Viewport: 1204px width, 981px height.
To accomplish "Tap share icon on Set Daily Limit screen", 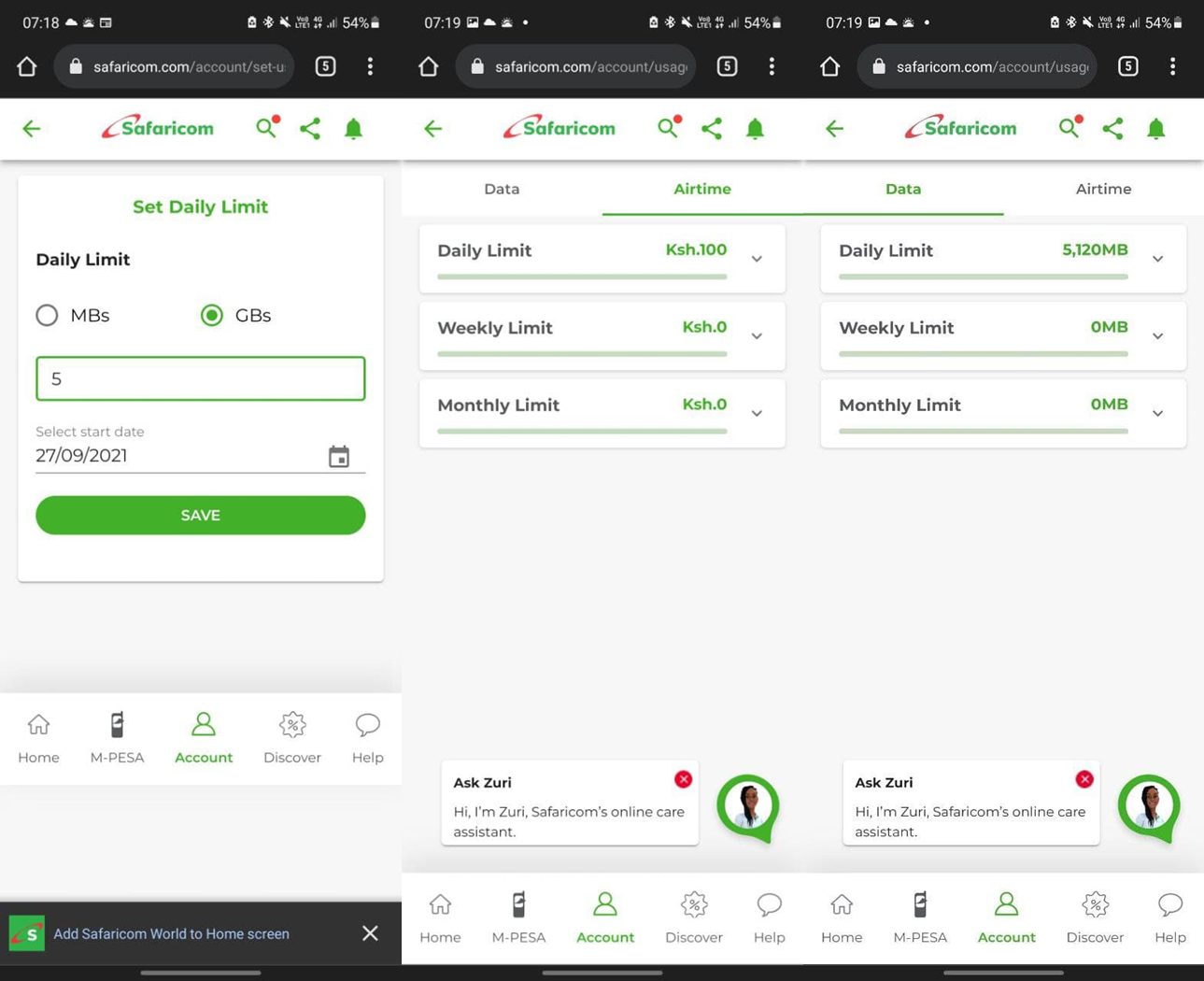I will click(x=310, y=129).
